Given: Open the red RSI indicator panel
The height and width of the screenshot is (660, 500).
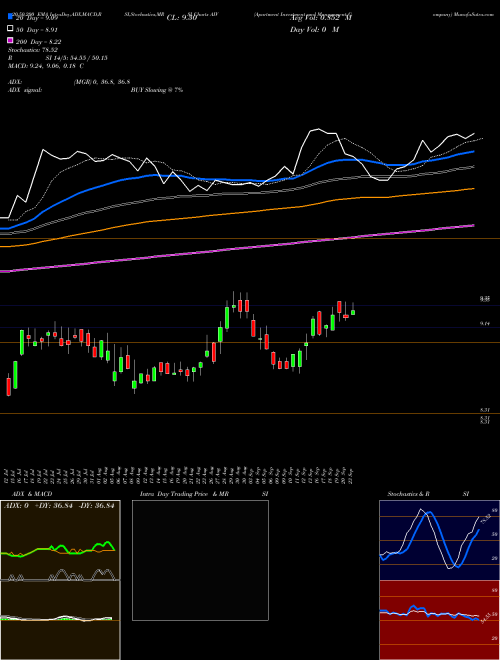Looking at the screenshot, I should tap(439, 620).
